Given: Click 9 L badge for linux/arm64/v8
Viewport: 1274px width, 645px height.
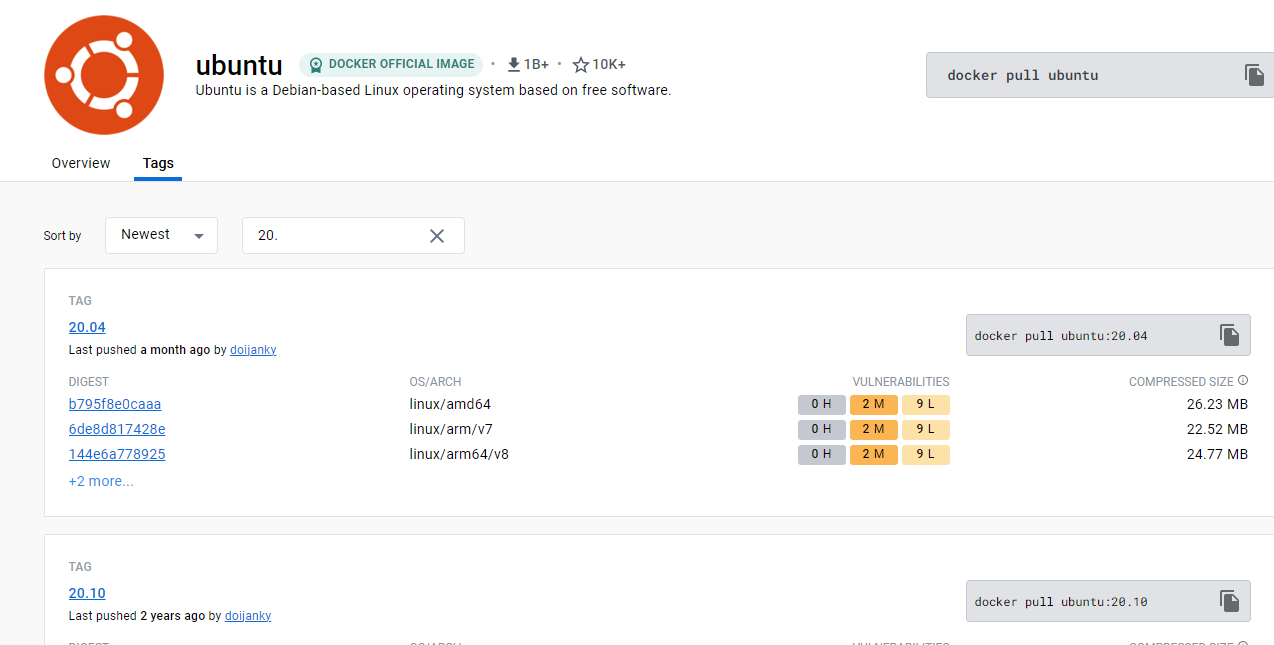Looking at the screenshot, I should (926, 455).
